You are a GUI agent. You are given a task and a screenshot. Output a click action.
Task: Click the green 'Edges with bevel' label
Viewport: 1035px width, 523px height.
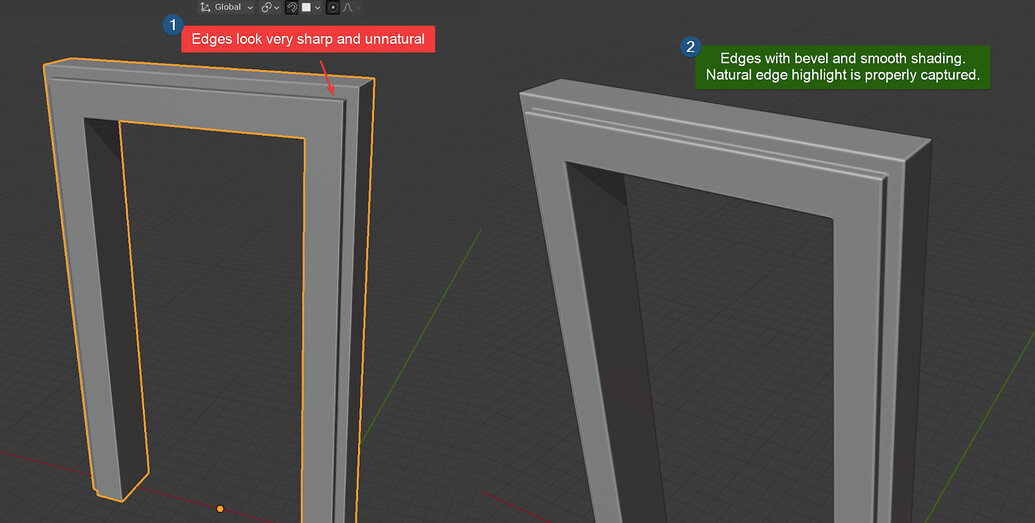point(842,67)
